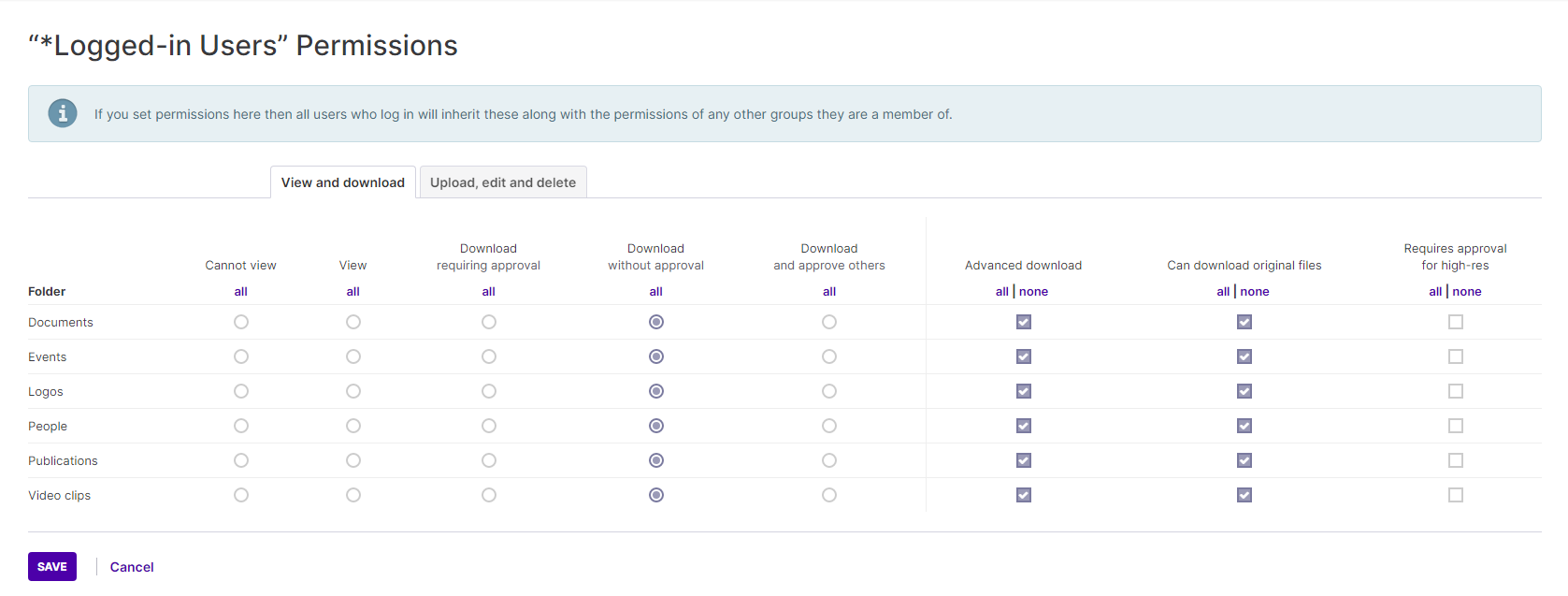Viewport: 1568px width, 596px height.
Task: Open Upload, edit and delete tab
Action: click(x=503, y=182)
